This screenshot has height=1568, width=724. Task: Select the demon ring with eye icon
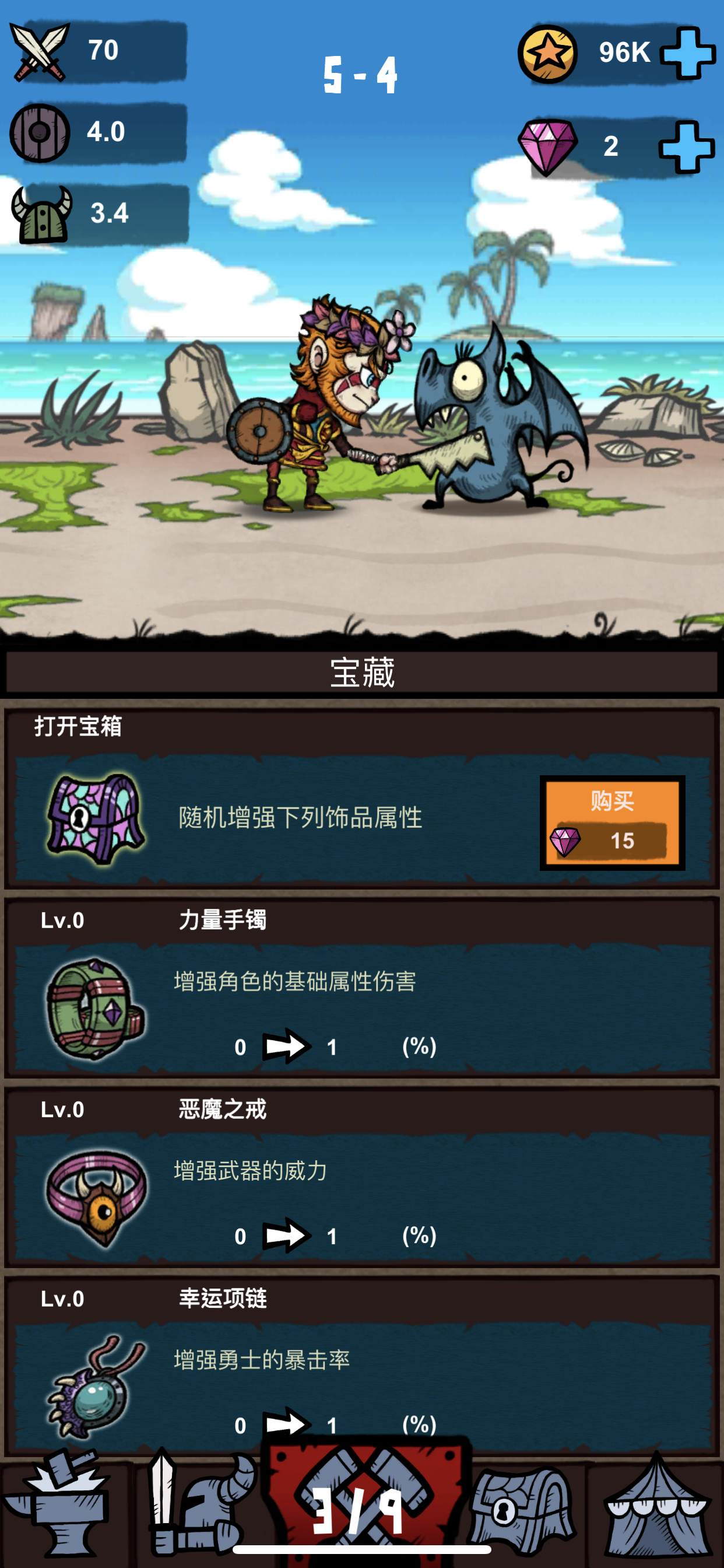(x=97, y=1196)
